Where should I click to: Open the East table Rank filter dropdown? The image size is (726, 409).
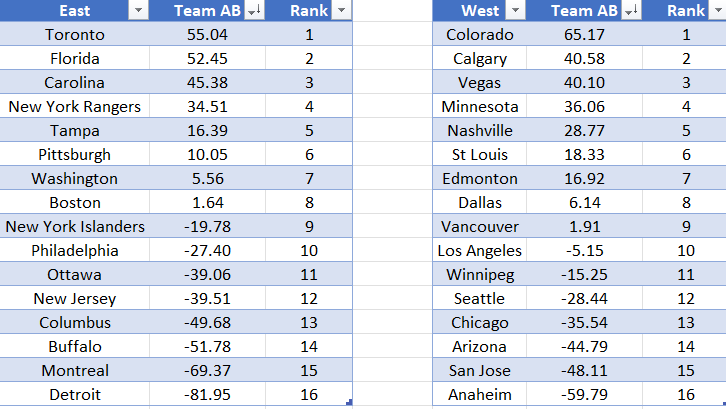point(342,11)
